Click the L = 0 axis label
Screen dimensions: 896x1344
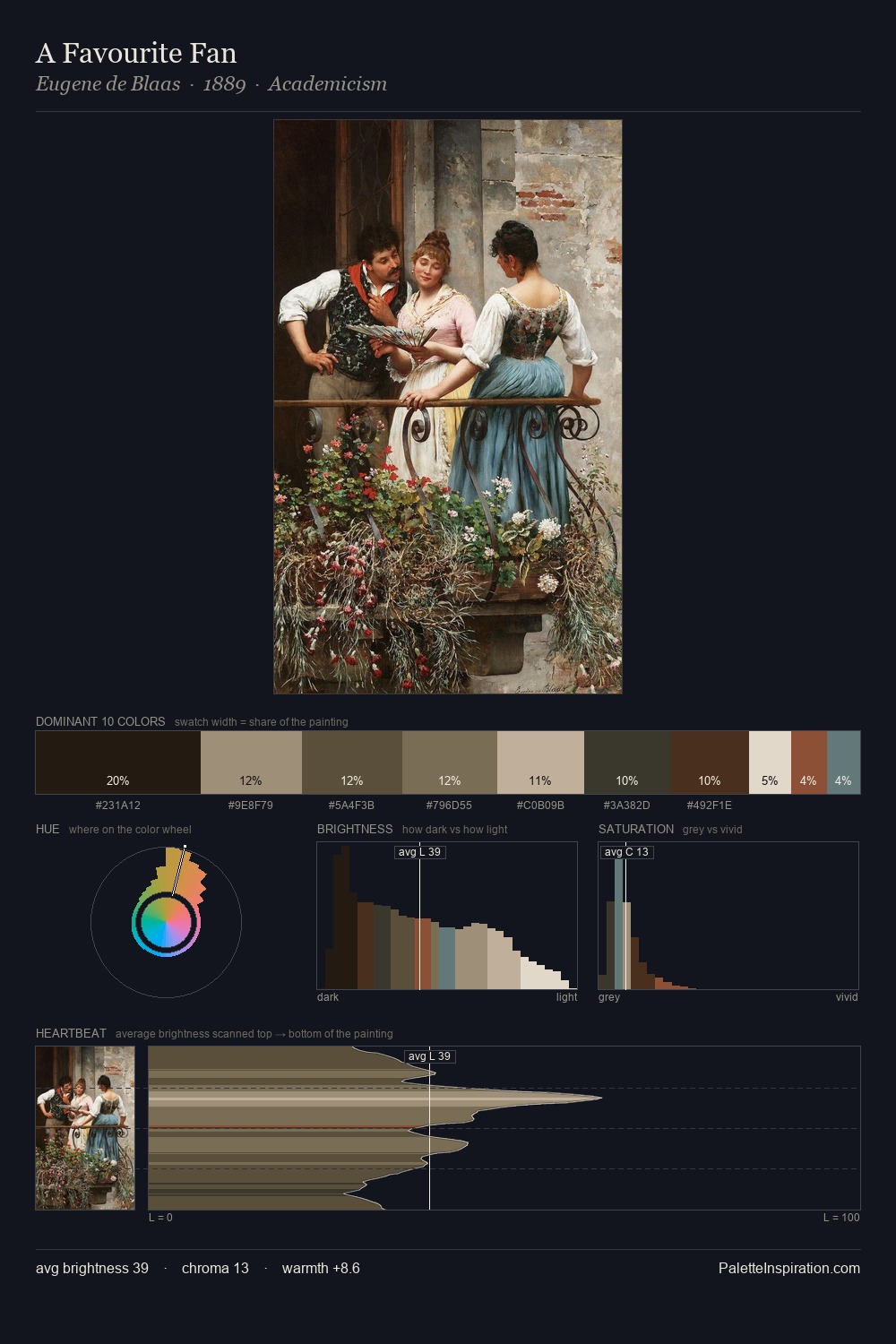point(160,1218)
